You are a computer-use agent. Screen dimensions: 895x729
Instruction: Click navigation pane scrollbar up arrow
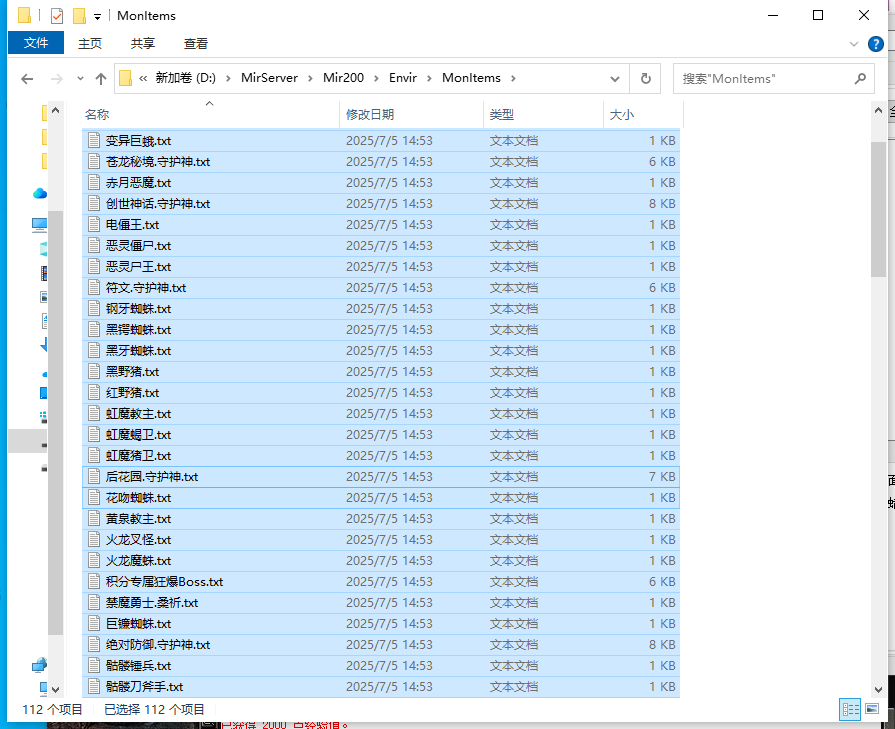(x=55, y=110)
